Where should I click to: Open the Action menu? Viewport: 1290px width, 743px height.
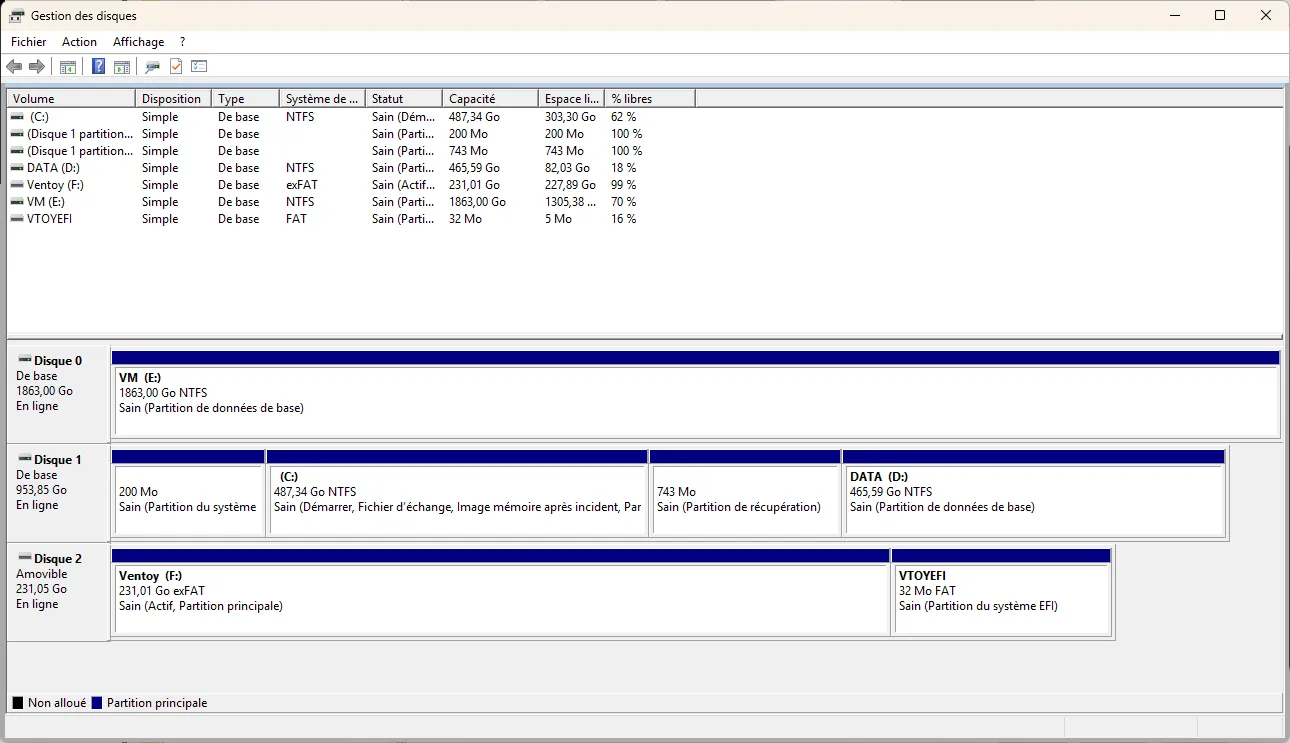[79, 42]
